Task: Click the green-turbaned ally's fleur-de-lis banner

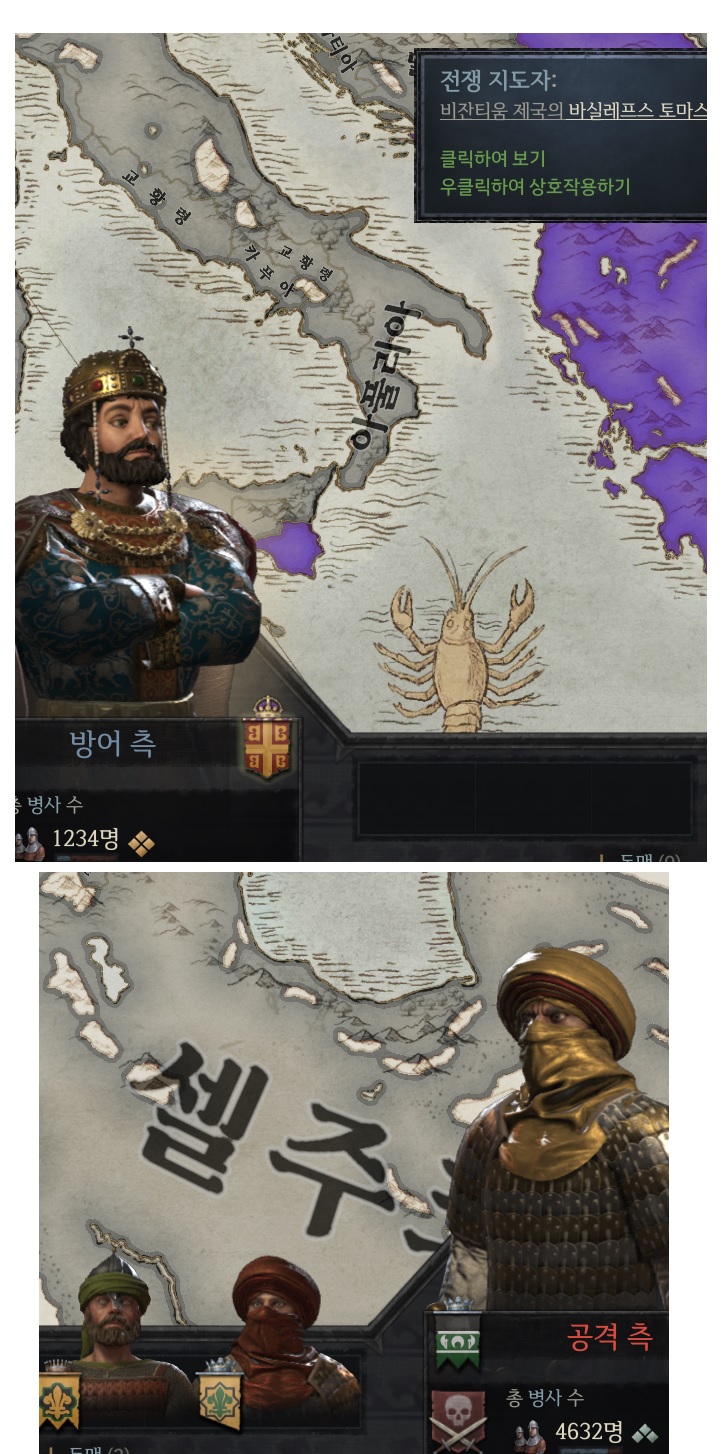Action: (x=59, y=1397)
